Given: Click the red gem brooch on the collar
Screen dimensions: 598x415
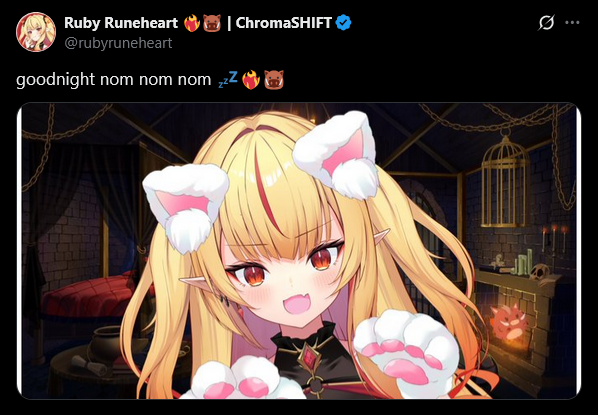Looking at the screenshot, I should point(310,359).
